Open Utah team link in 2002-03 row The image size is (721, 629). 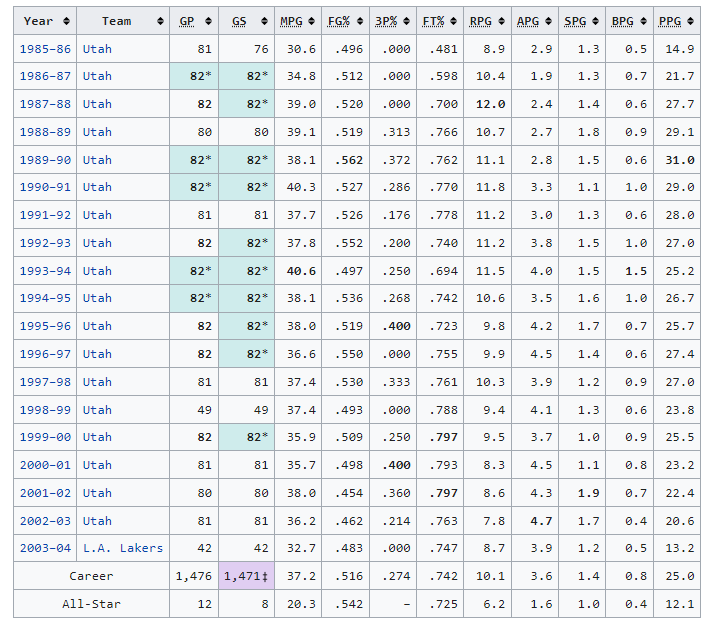[x=97, y=521]
